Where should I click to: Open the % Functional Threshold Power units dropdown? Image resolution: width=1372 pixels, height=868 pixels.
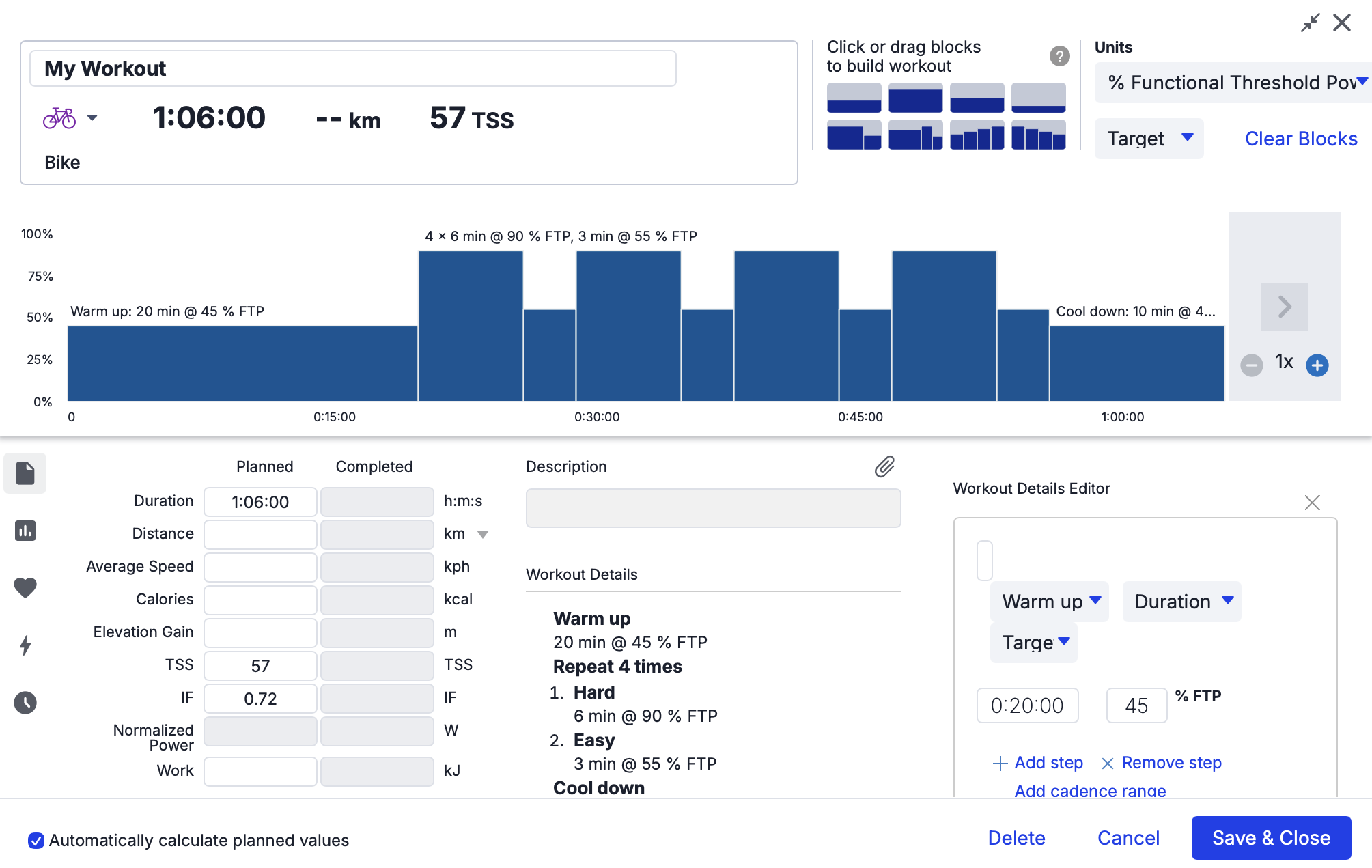1233,83
